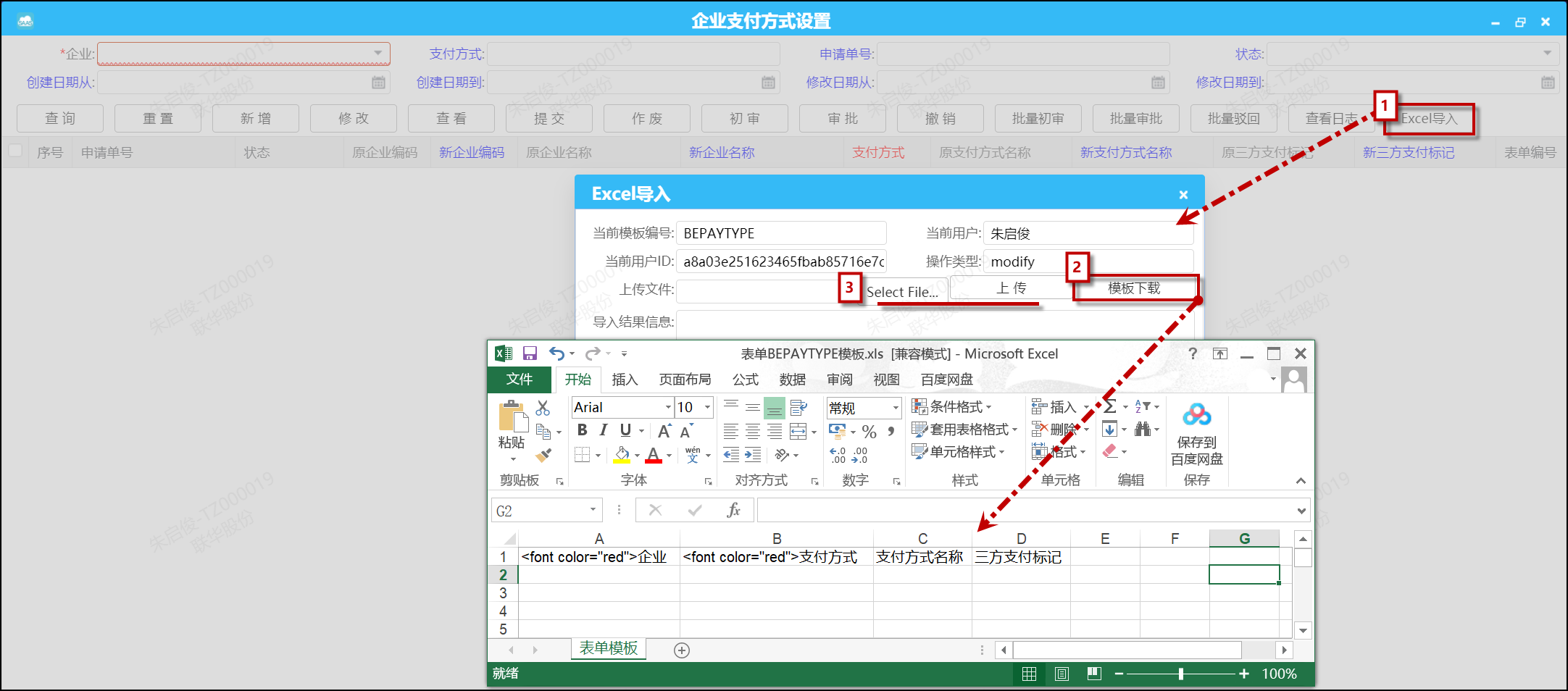This screenshot has width=1568, height=691.
Task: Open the 常规 number format dropdown
Action: coord(896,408)
